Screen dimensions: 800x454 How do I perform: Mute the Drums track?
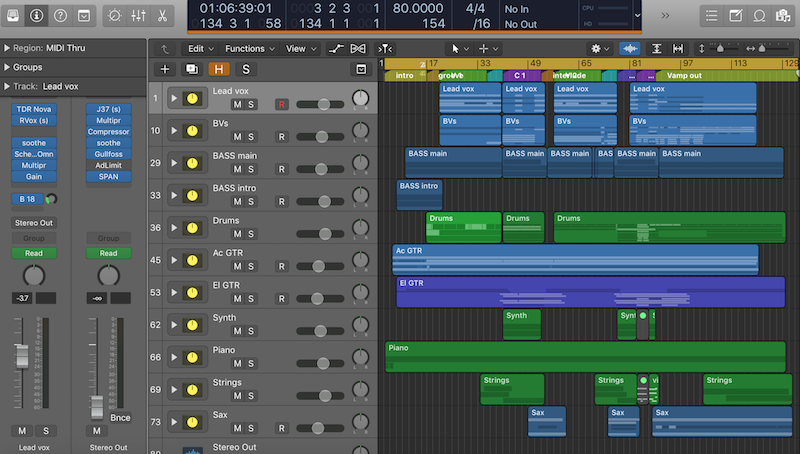[x=237, y=234]
